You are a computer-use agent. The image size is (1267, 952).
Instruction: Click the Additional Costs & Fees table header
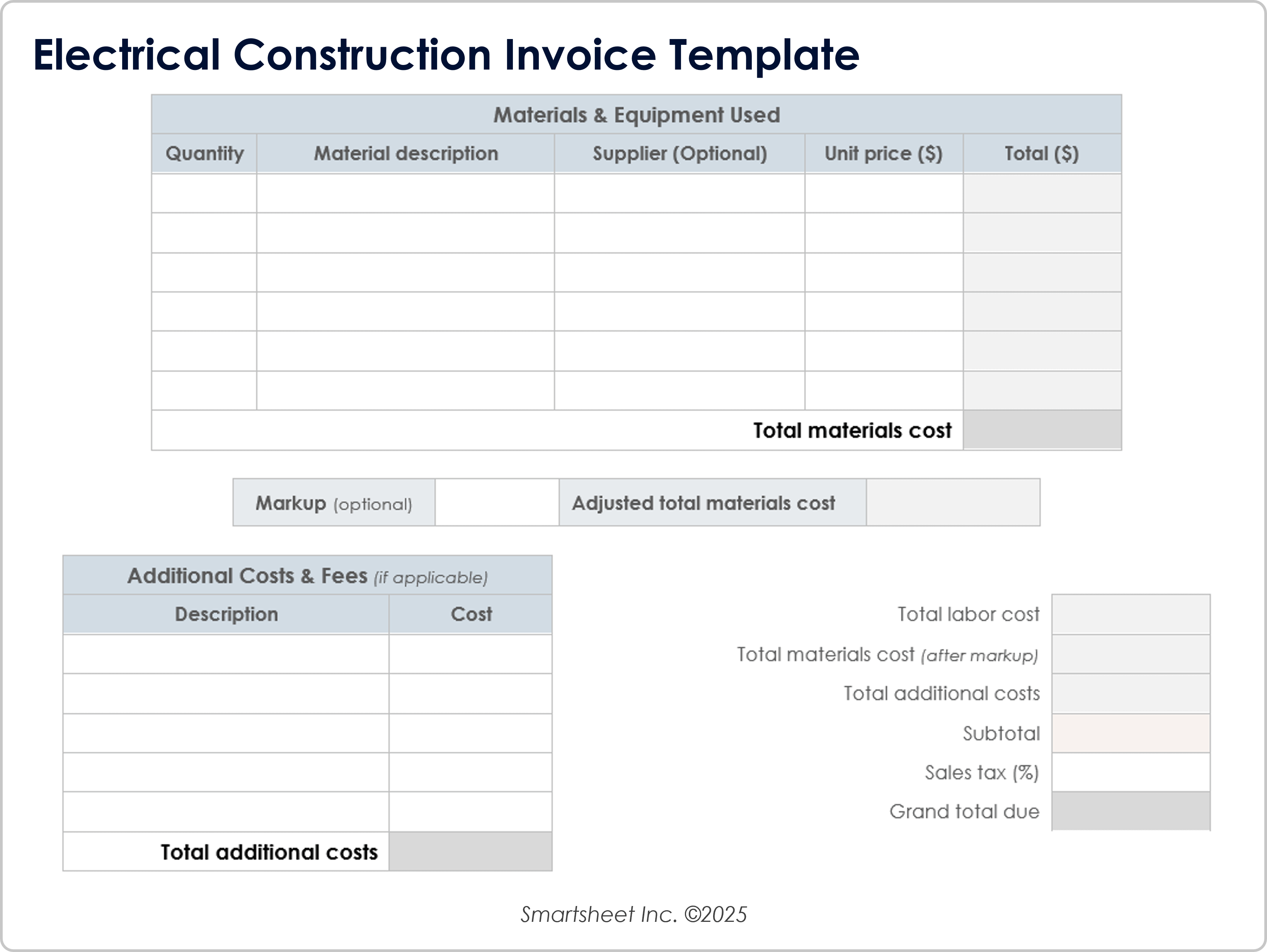point(307,576)
